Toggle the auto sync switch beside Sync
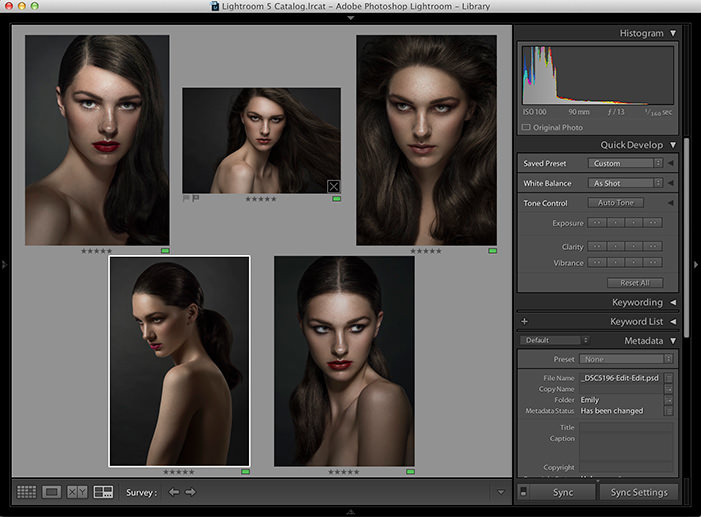701x517 pixels. 524,492
